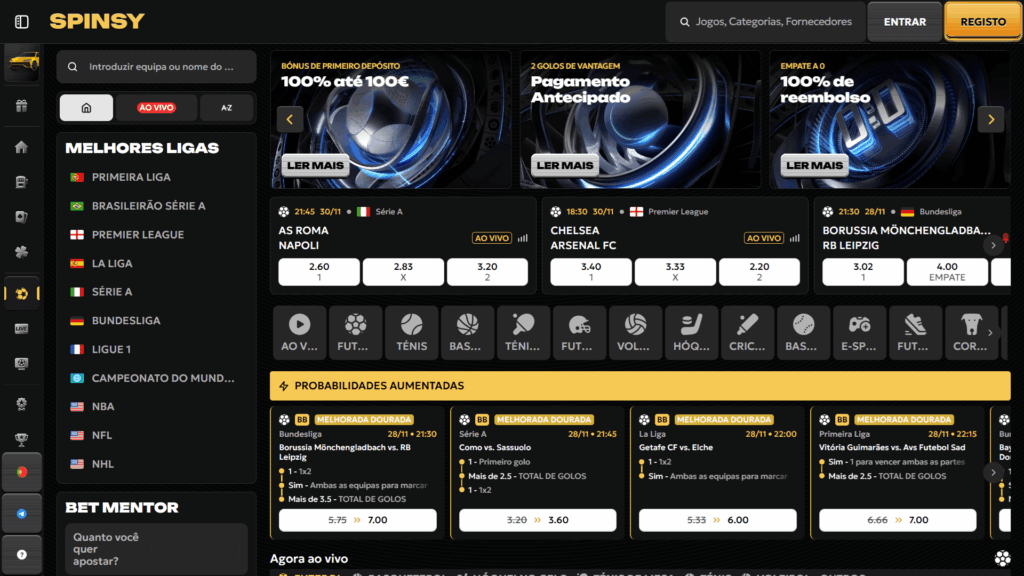Select the hockey stick sport category icon

pyautogui.click(x=691, y=332)
